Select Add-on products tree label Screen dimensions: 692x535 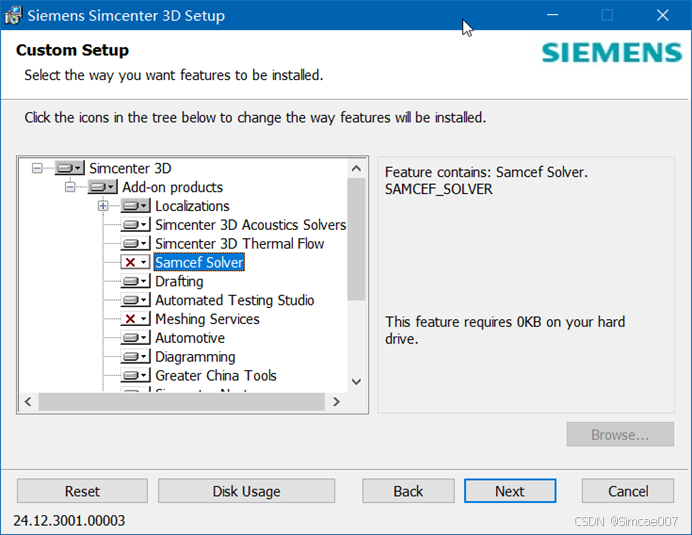pos(173,187)
